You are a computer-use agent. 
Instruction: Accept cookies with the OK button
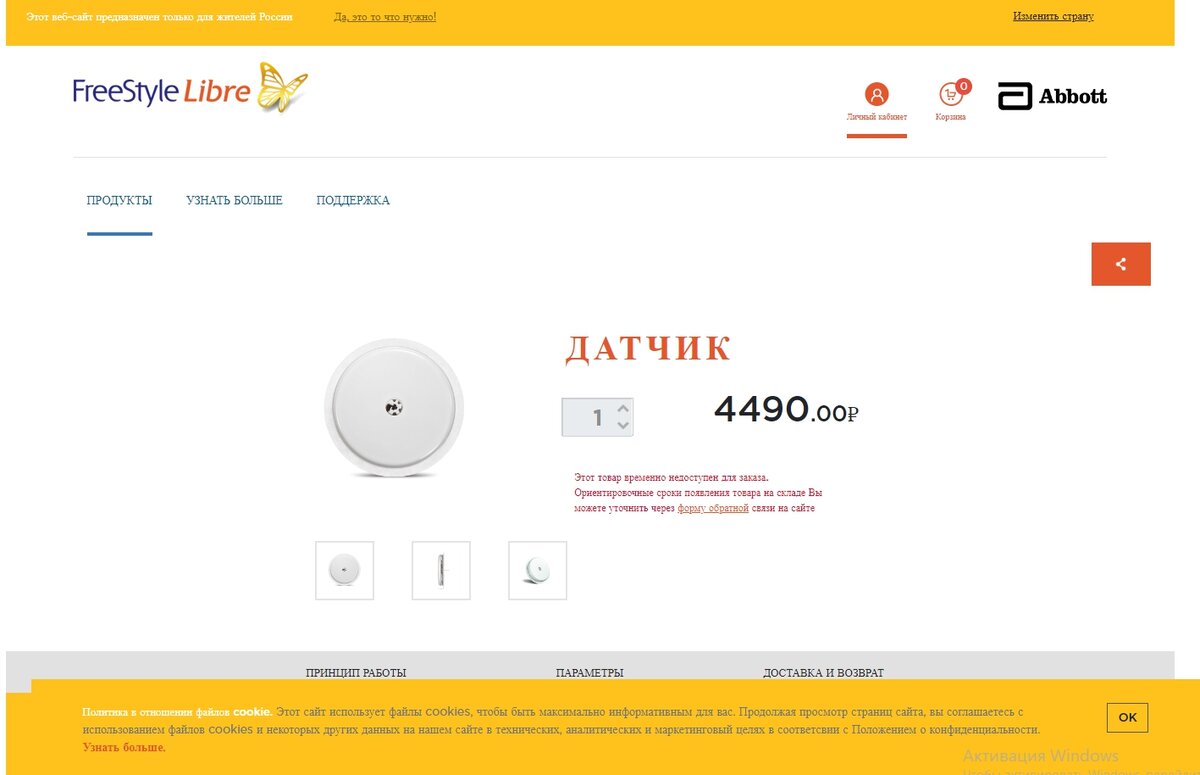tap(1127, 717)
